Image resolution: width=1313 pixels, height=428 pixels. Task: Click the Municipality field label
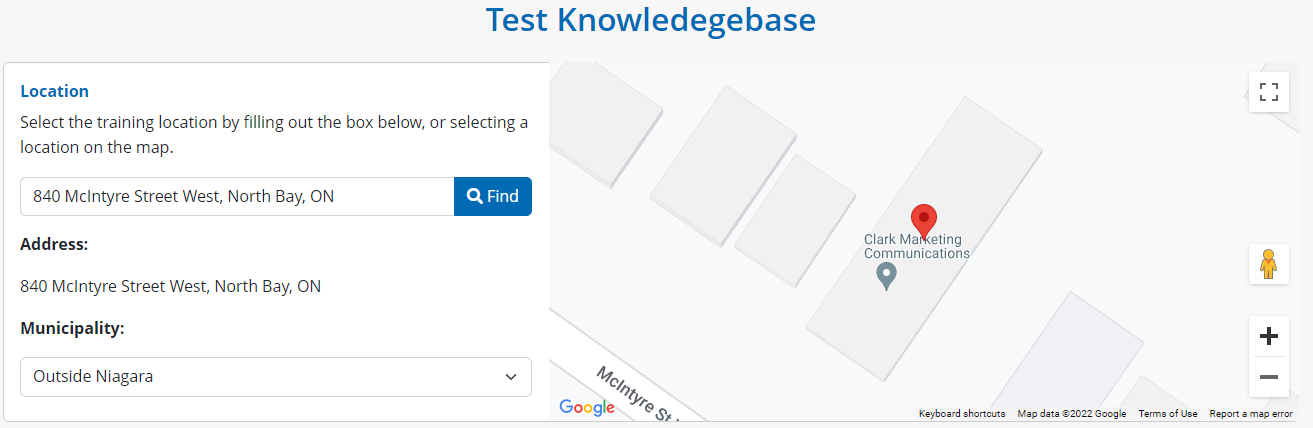click(72, 328)
